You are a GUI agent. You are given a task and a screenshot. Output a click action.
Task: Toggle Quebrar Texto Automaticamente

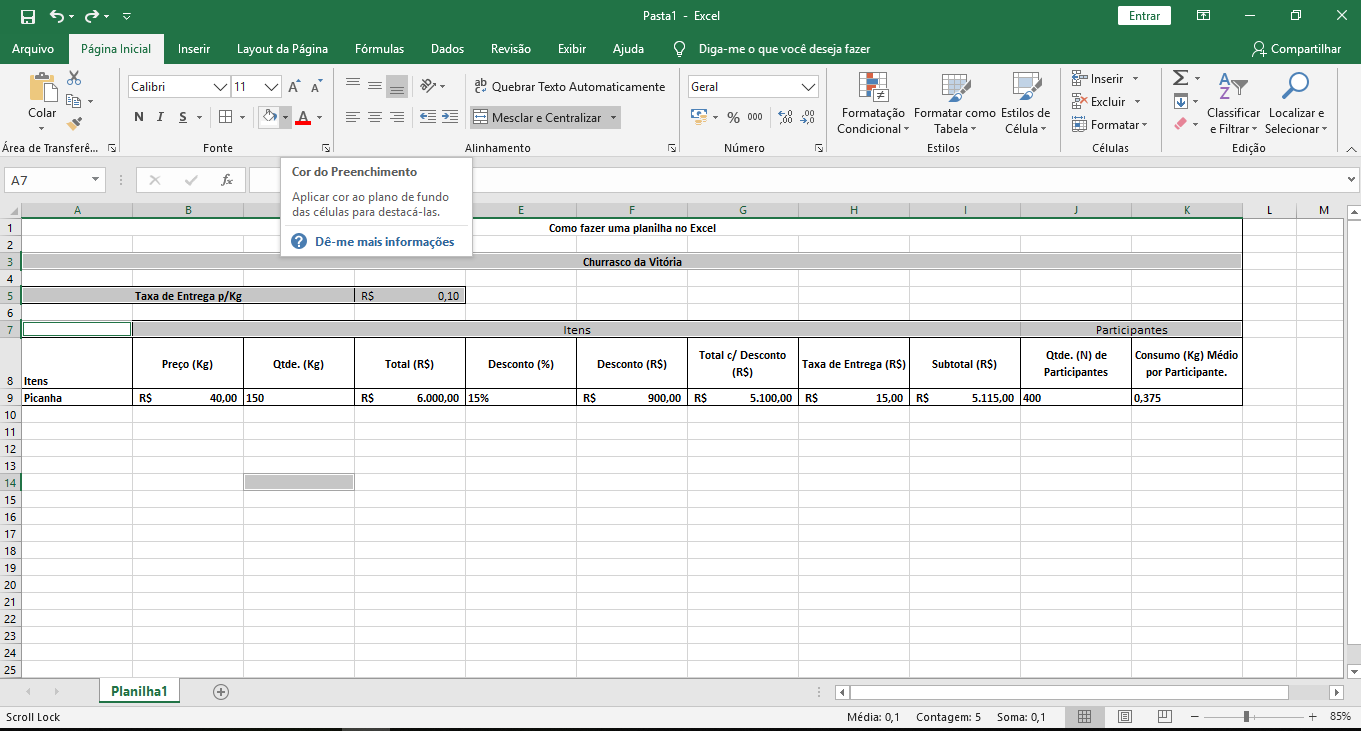[x=569, y=87]
